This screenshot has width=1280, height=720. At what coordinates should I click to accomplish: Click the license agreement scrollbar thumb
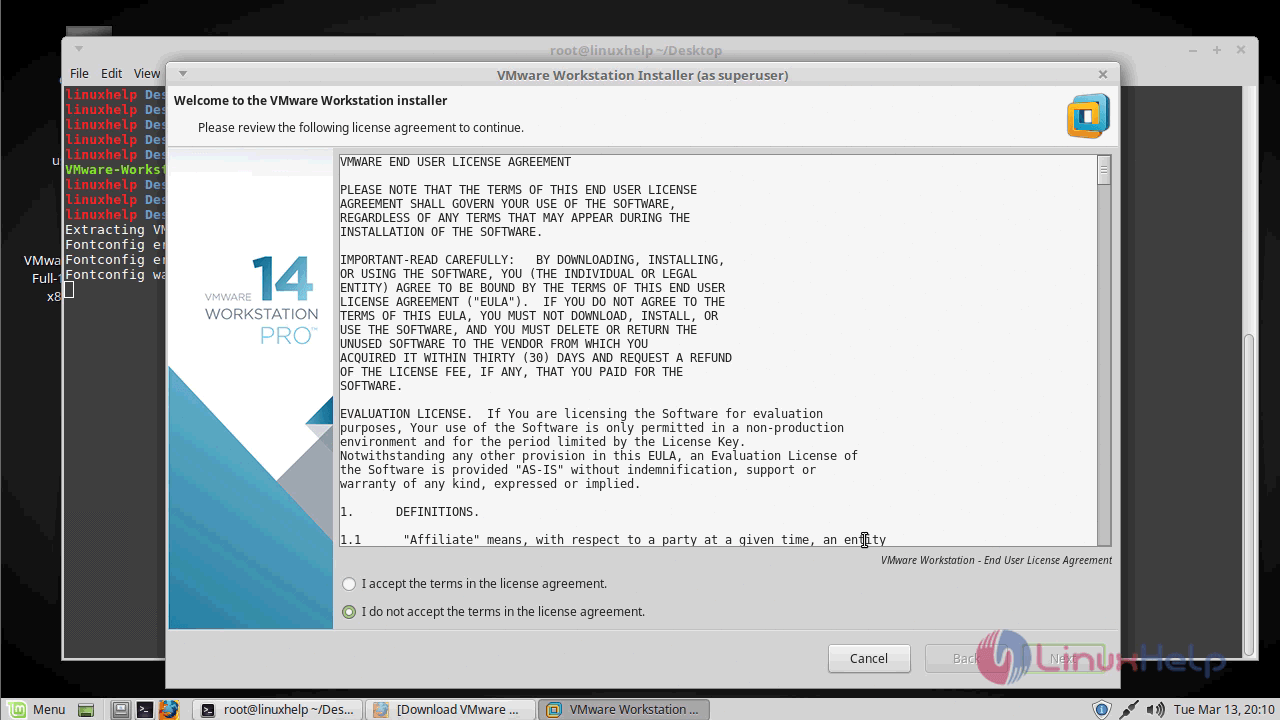point(1104,170)
